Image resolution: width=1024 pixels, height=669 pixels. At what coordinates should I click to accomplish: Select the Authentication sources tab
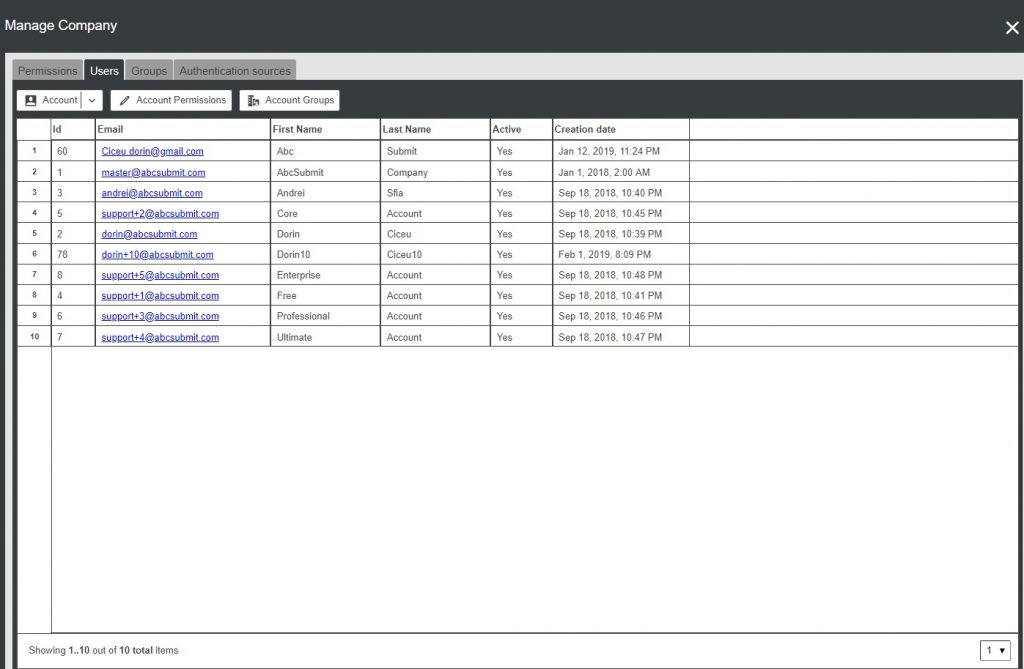point(235,71)
